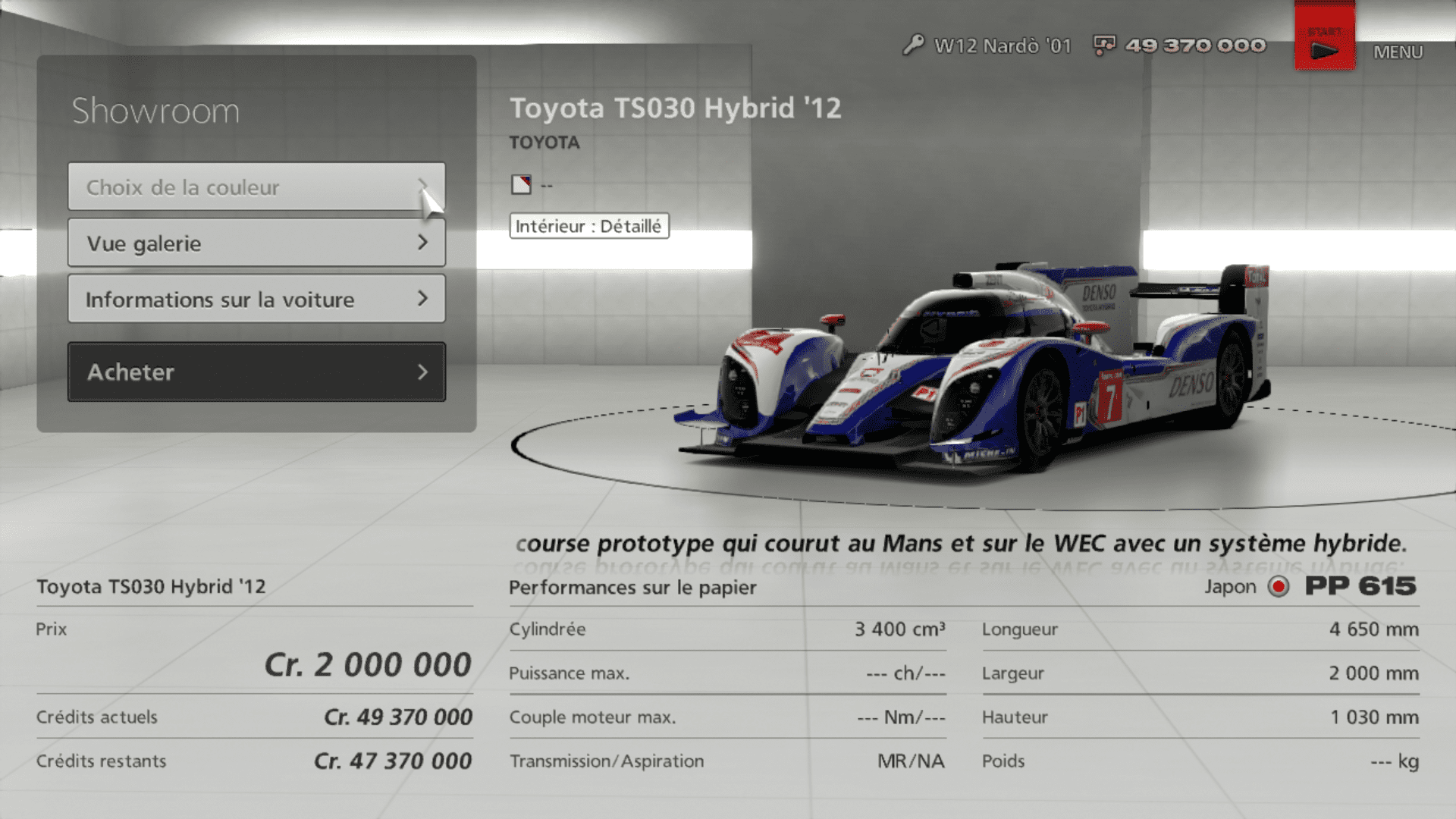Click the Crédits restants value Cr. 47 370 000
Image resolution: width=1456 pixels, height=819 pixels.
393,761
